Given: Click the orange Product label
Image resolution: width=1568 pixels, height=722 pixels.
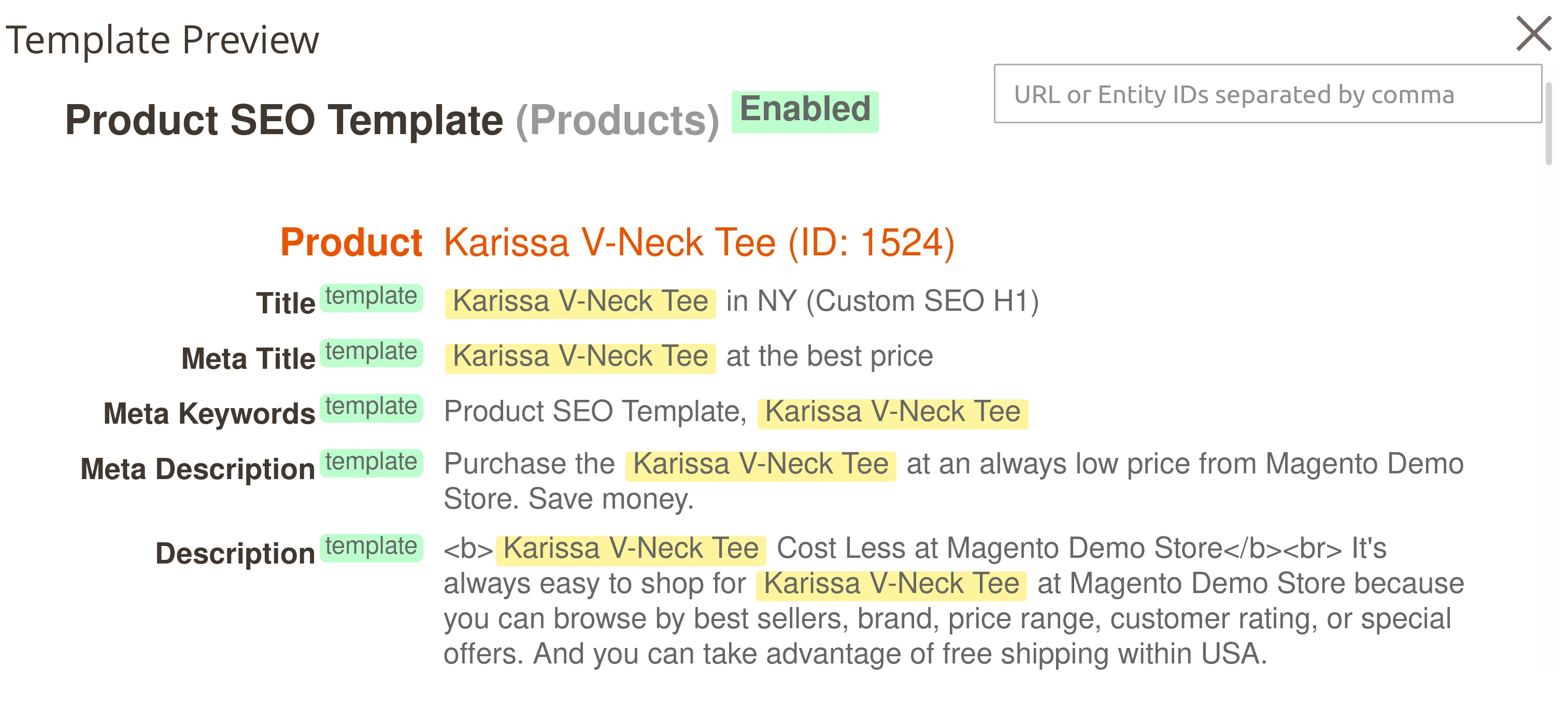Looking at the screenshot, I should tap(351, 241).
